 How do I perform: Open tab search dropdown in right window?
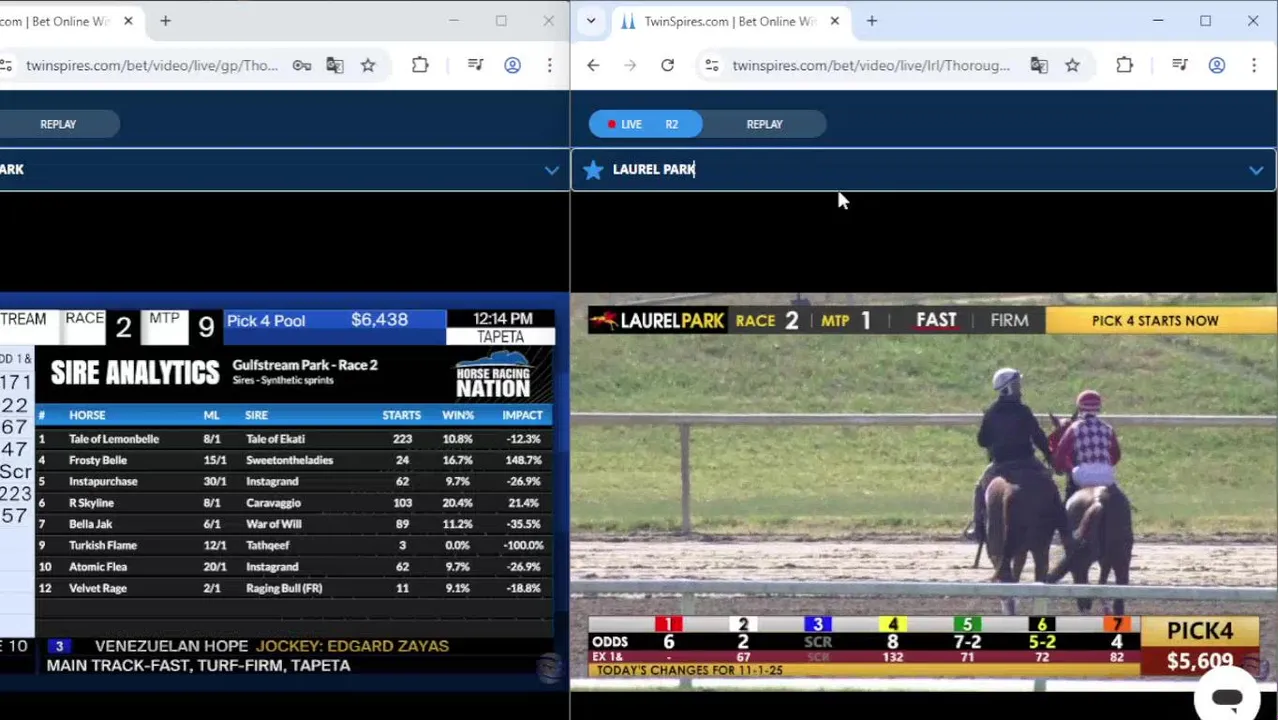(x=591, y=20)
